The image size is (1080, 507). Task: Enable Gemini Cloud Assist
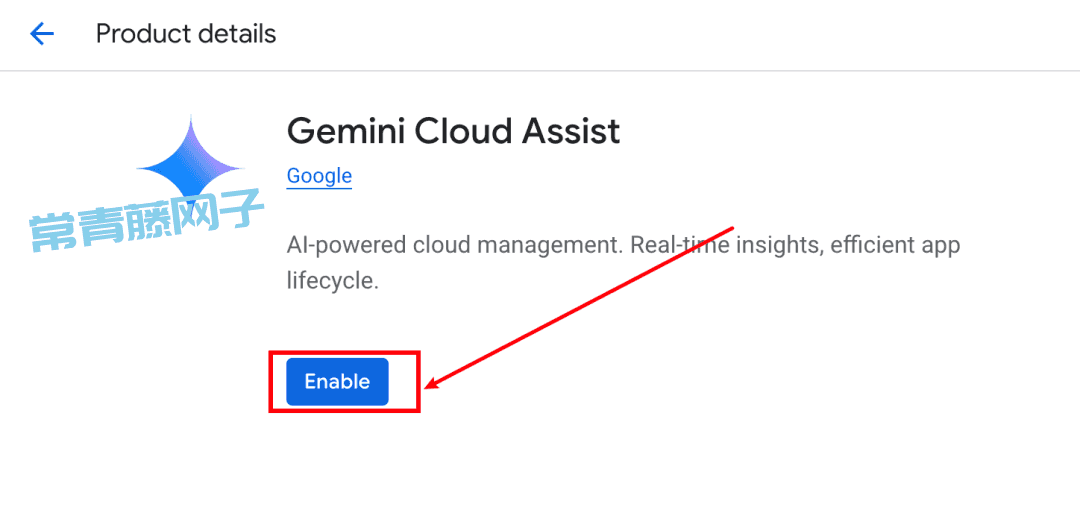338,382
